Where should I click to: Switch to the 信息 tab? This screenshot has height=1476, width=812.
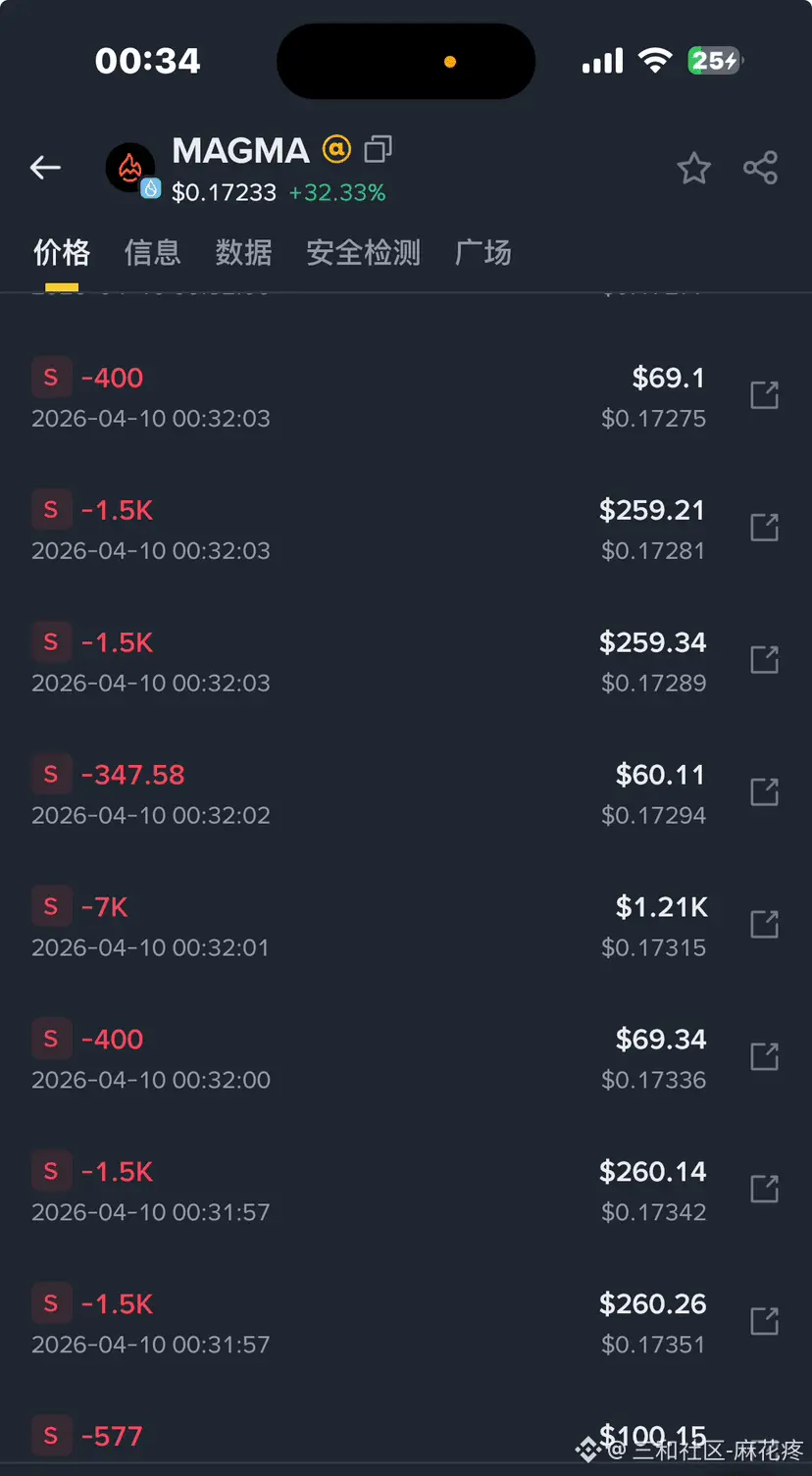pos(152,253)
